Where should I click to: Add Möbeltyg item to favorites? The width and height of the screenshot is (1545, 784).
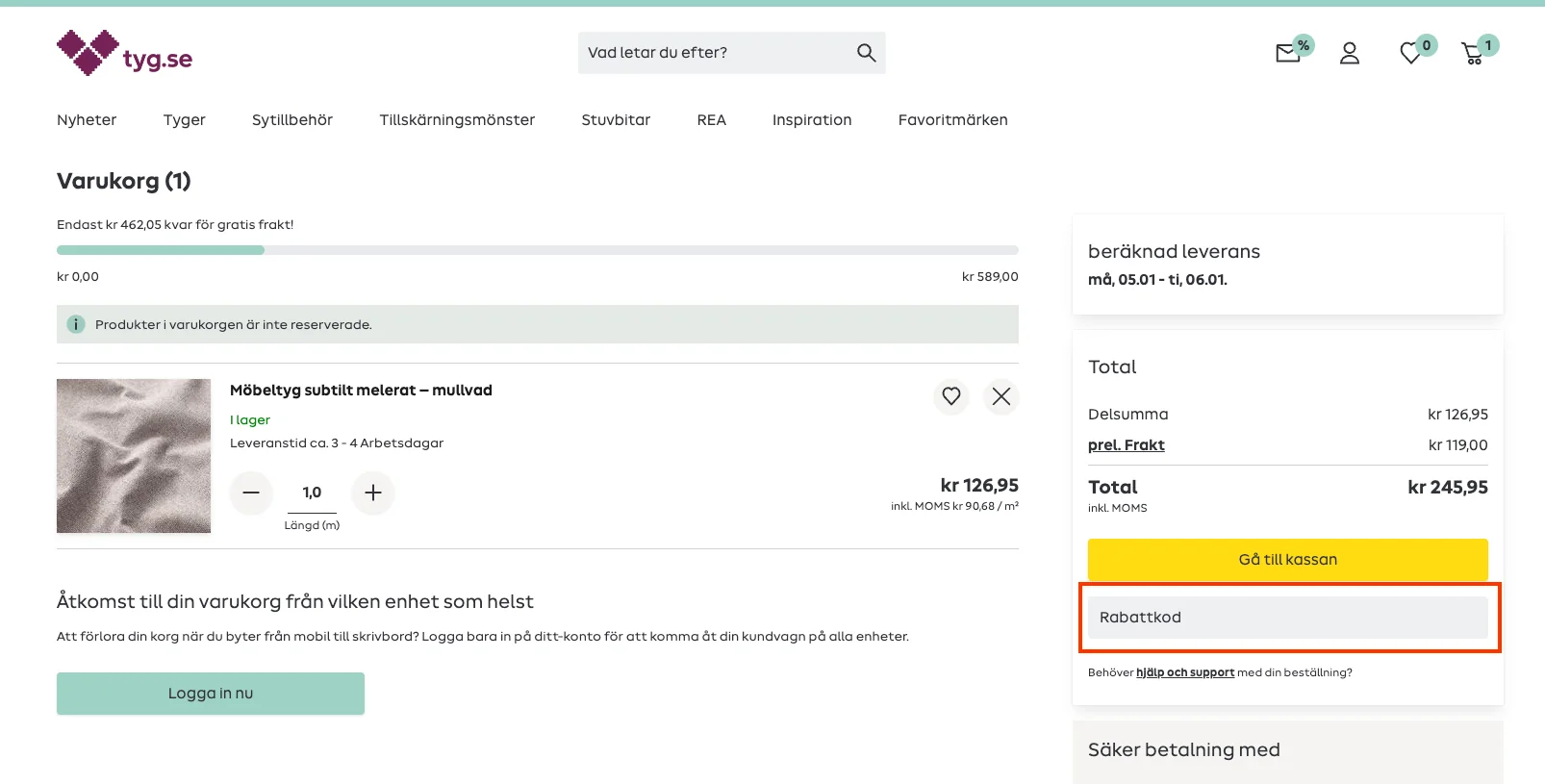950,396
